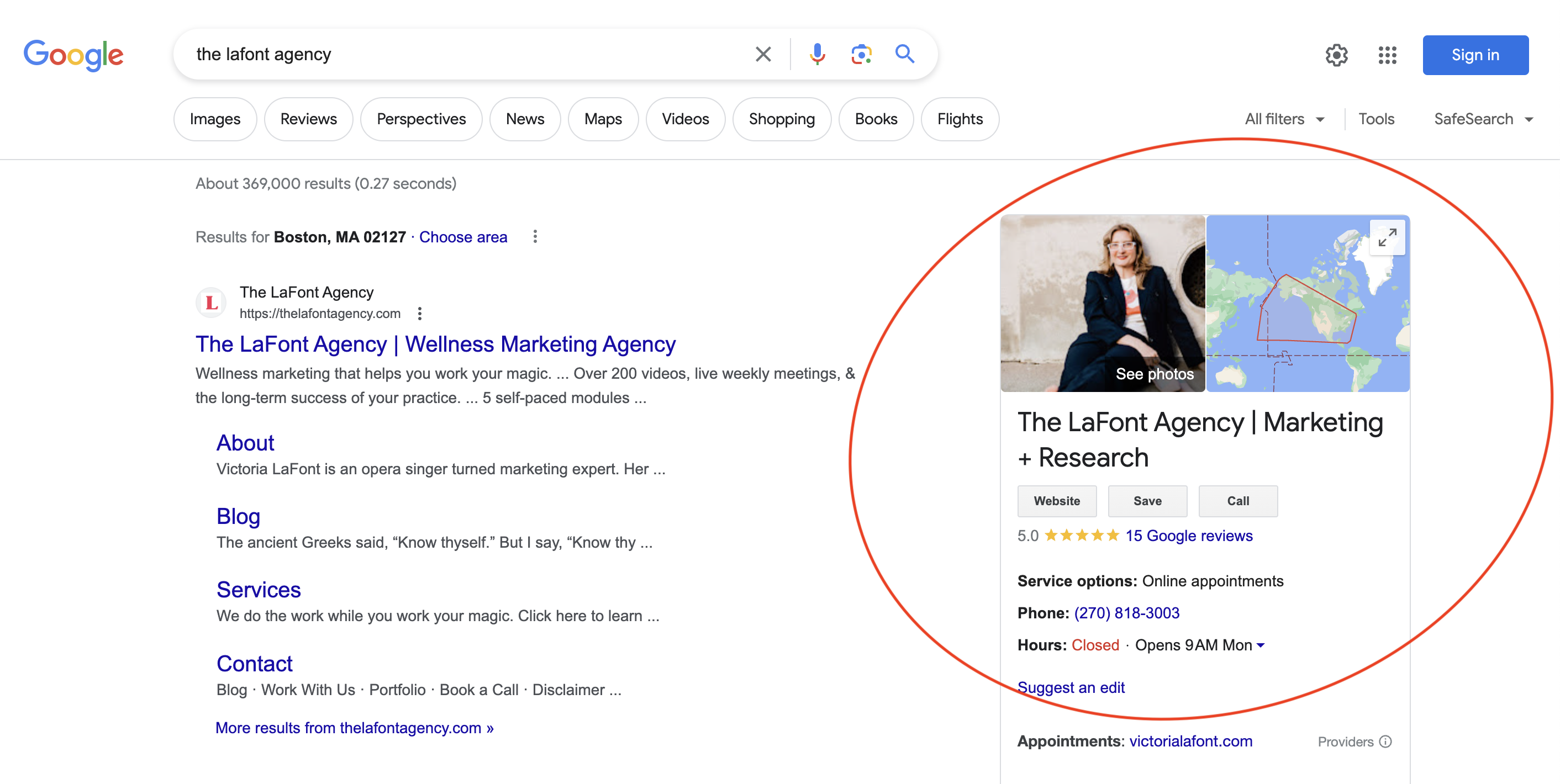
Task: Open Google Lens image search icon
Action: (861, 55)
